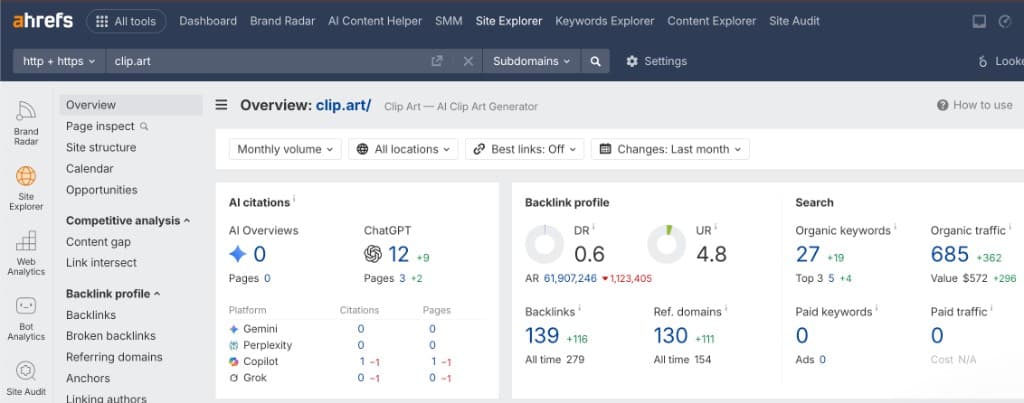Go to Dashboard in top nav
The image size is (1024, 403).
click(208, 21)
